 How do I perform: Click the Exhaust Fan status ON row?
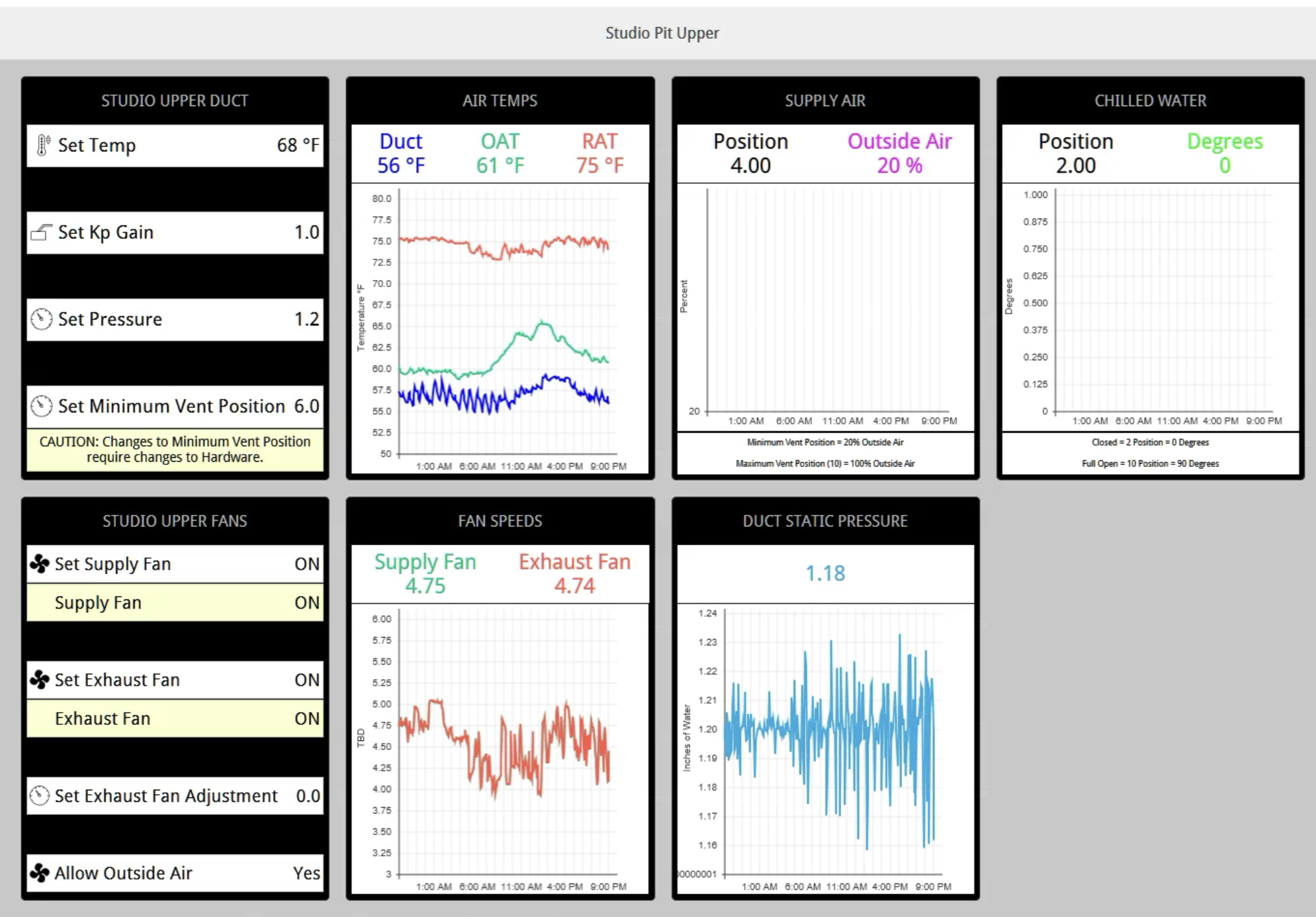click(175, 718)
